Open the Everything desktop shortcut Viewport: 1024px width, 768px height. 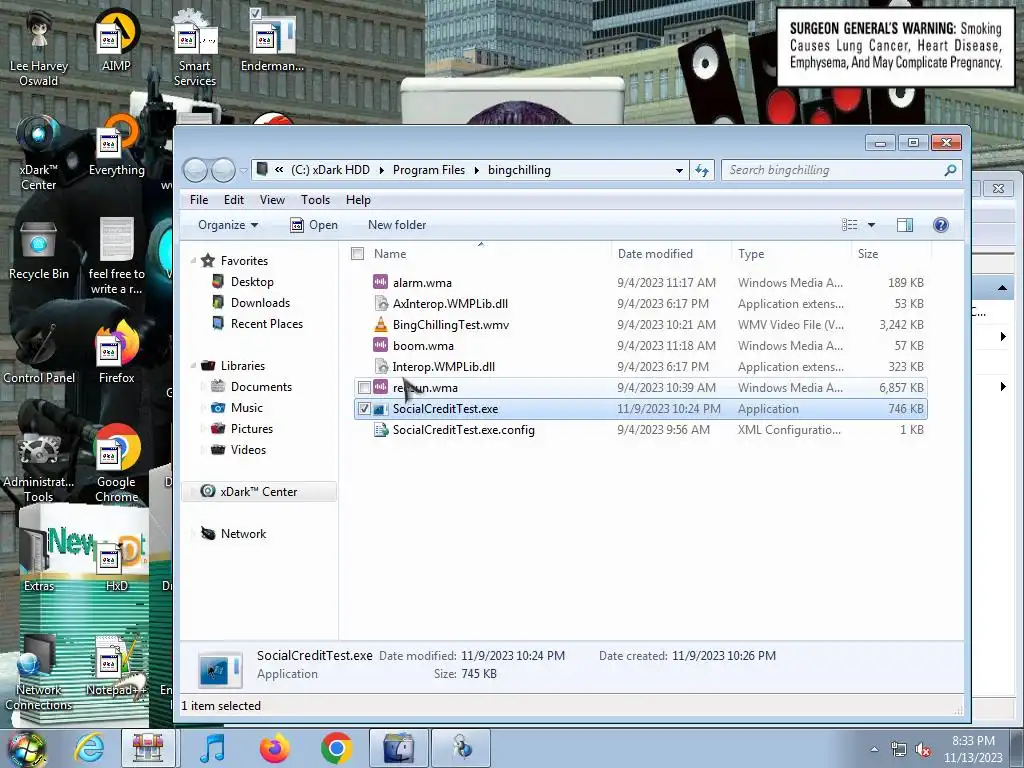tap(116, 145)
